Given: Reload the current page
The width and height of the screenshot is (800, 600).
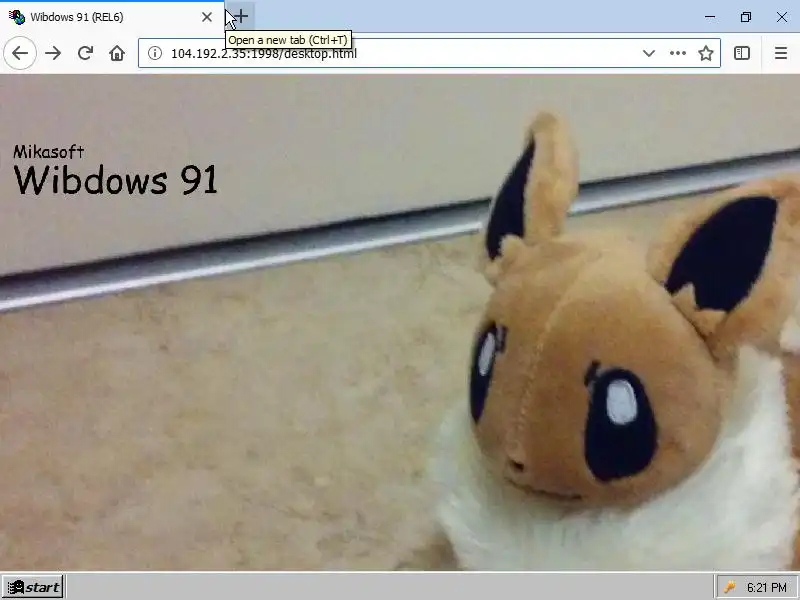Looking at the screenshot, I should (85, 53).
